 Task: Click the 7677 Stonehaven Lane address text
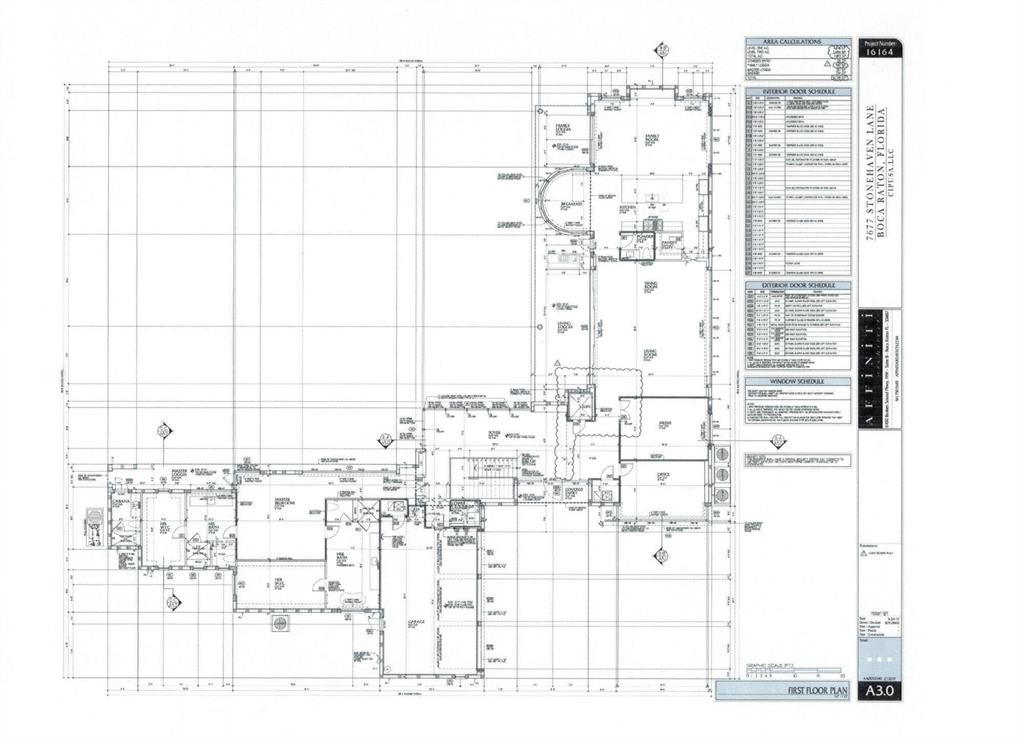pos(873,170)
